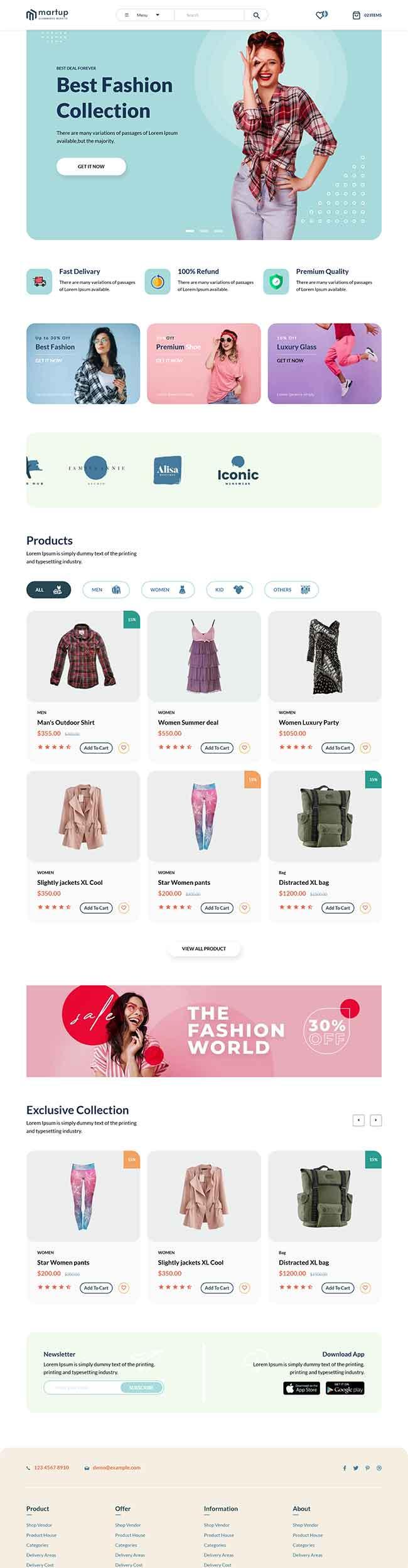
Task: Select the WOMEN product filter tab
Action: (168, 589)
